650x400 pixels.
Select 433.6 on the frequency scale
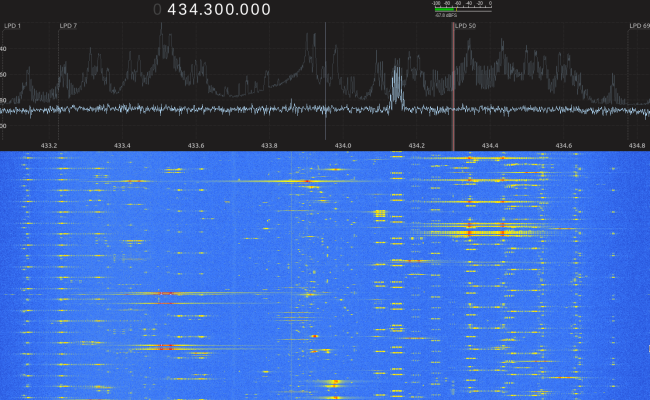[196, 145]
